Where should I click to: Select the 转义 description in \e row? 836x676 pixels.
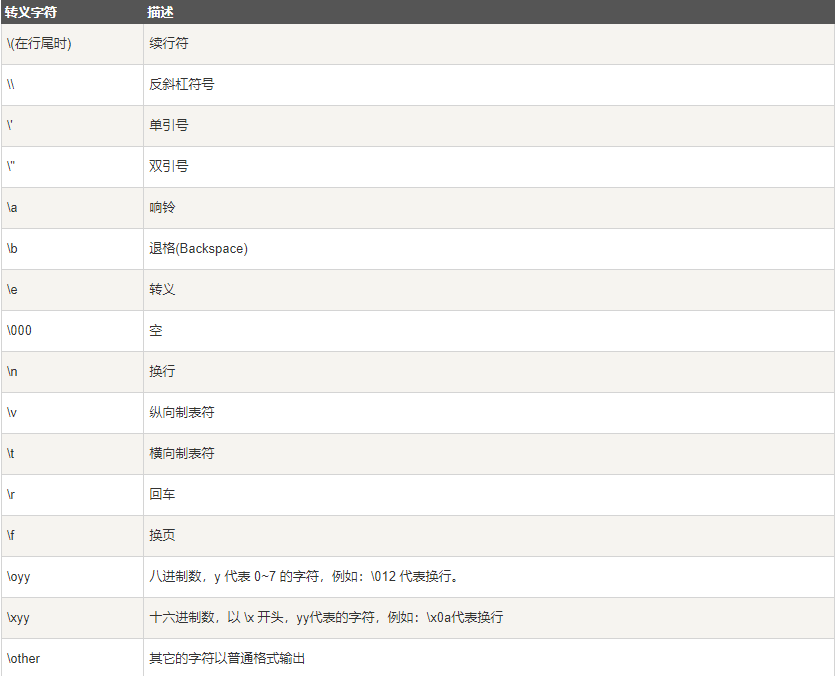[x=162, y=289]
